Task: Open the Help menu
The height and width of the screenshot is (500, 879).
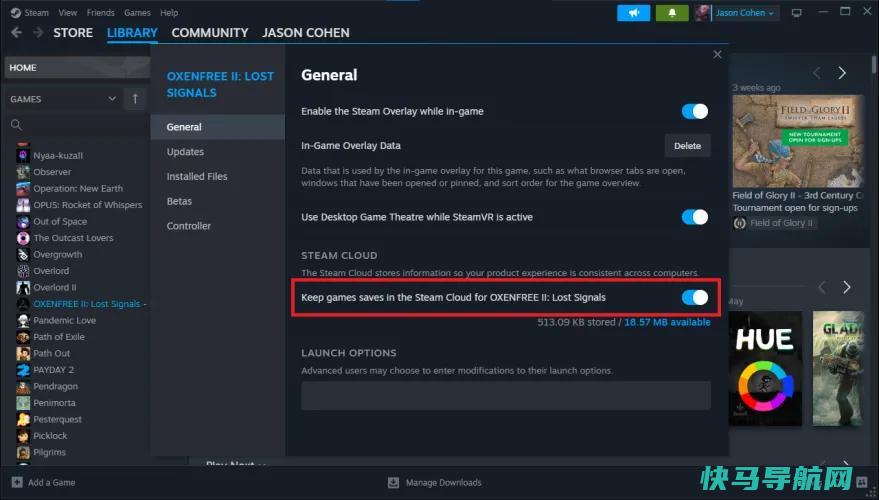Action: 169,12
